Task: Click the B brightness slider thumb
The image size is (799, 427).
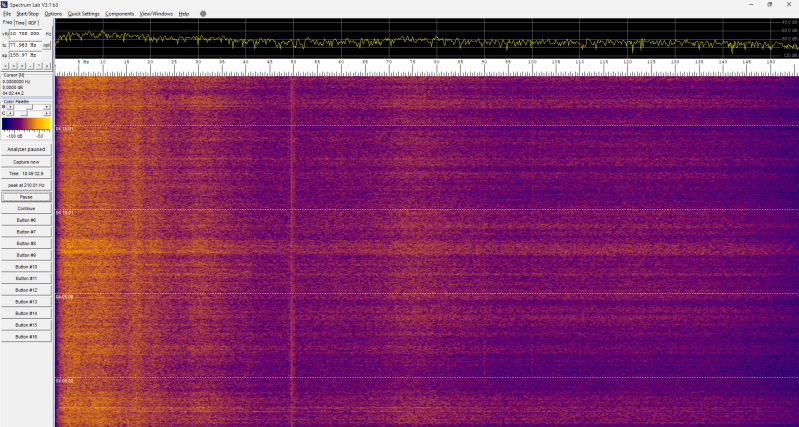Action: click(x=30, y=107)
